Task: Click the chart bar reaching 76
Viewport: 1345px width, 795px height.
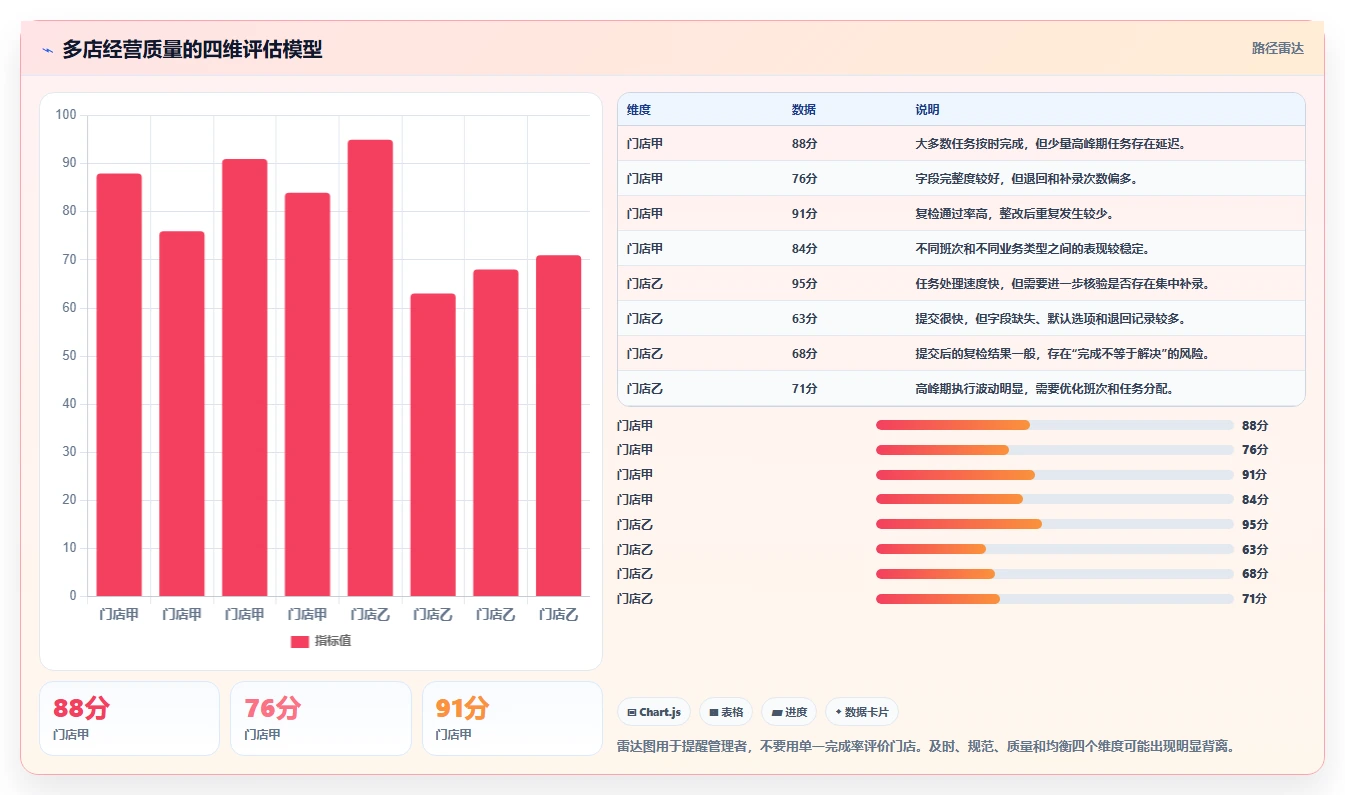Action: 182,414
